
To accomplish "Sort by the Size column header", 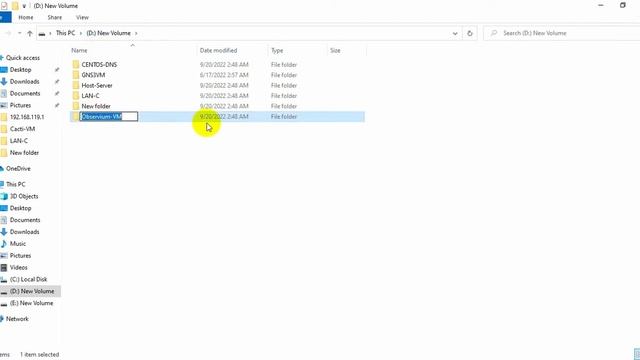I will click(x=335, y=51).
